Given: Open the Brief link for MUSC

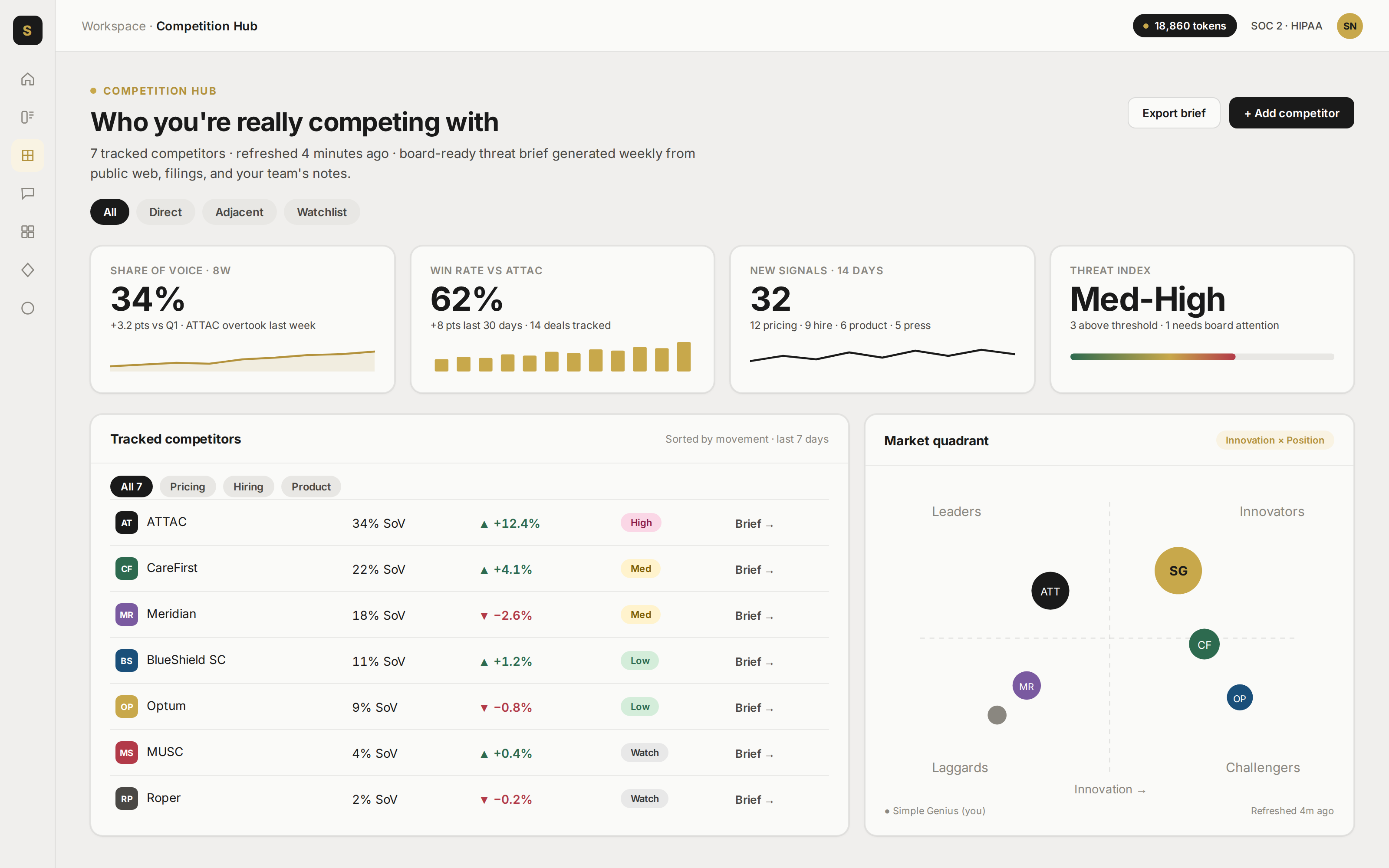Looking at the screenshot, I should click(754, 753).
